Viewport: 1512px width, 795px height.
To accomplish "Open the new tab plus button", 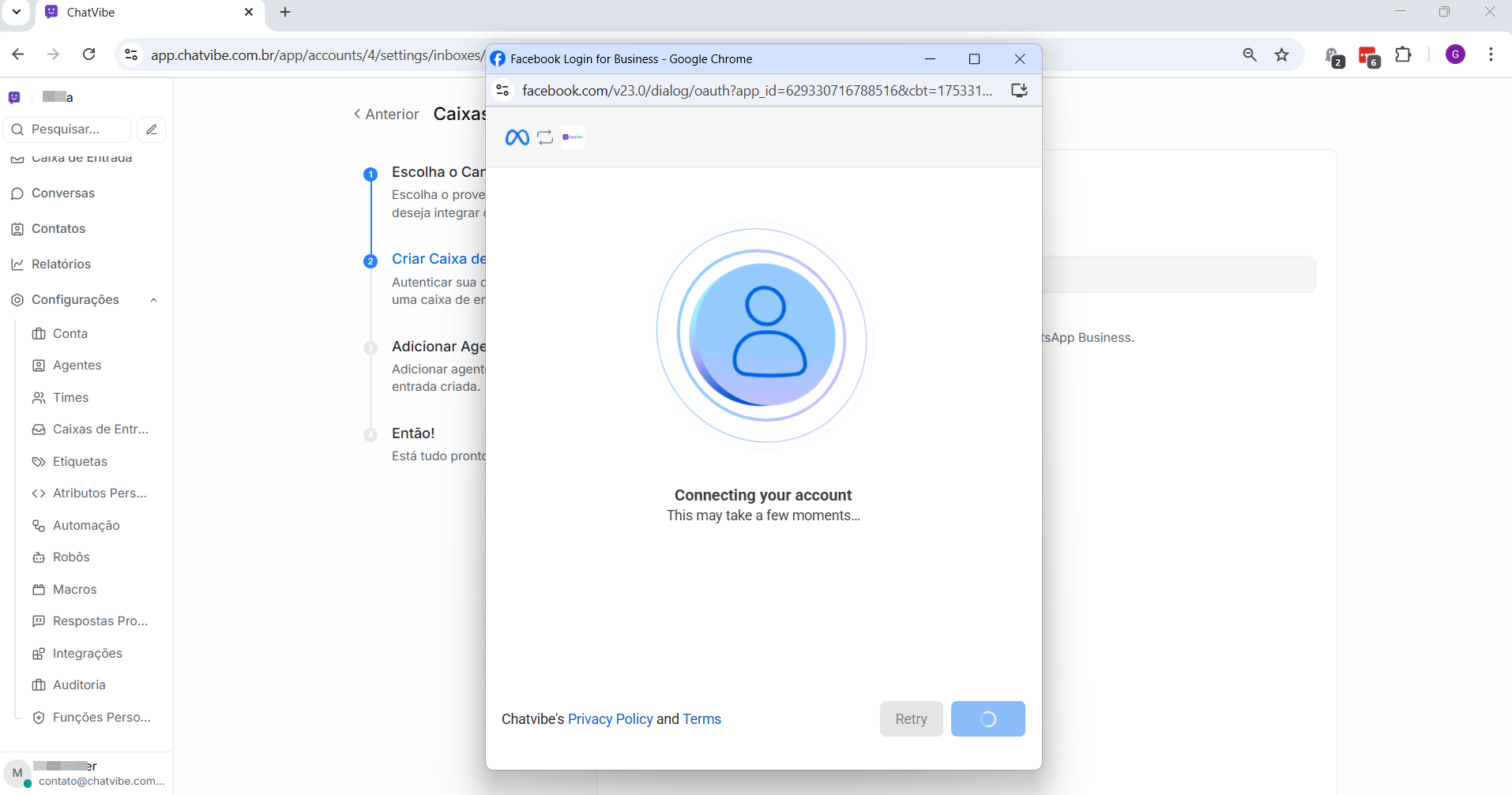I will coord(285,13).
